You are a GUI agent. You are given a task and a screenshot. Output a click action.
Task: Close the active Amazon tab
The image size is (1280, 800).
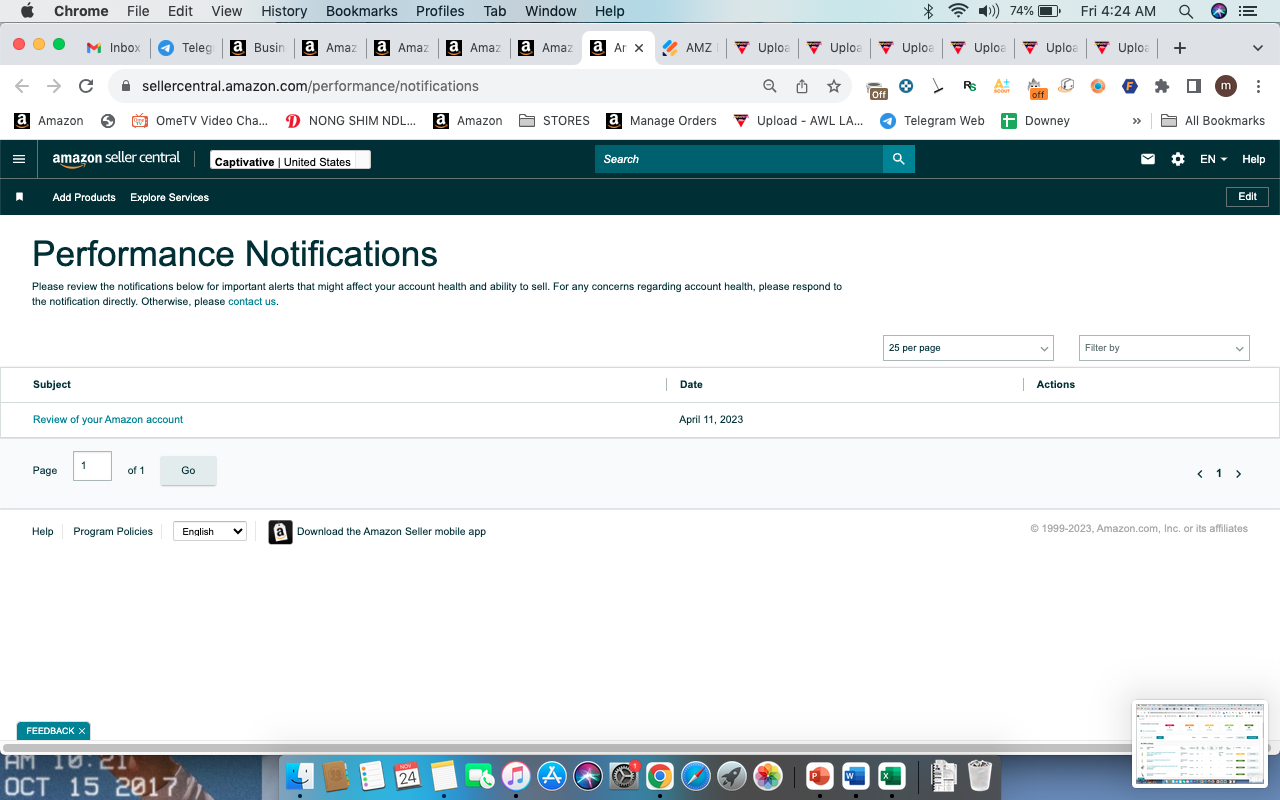639,48
